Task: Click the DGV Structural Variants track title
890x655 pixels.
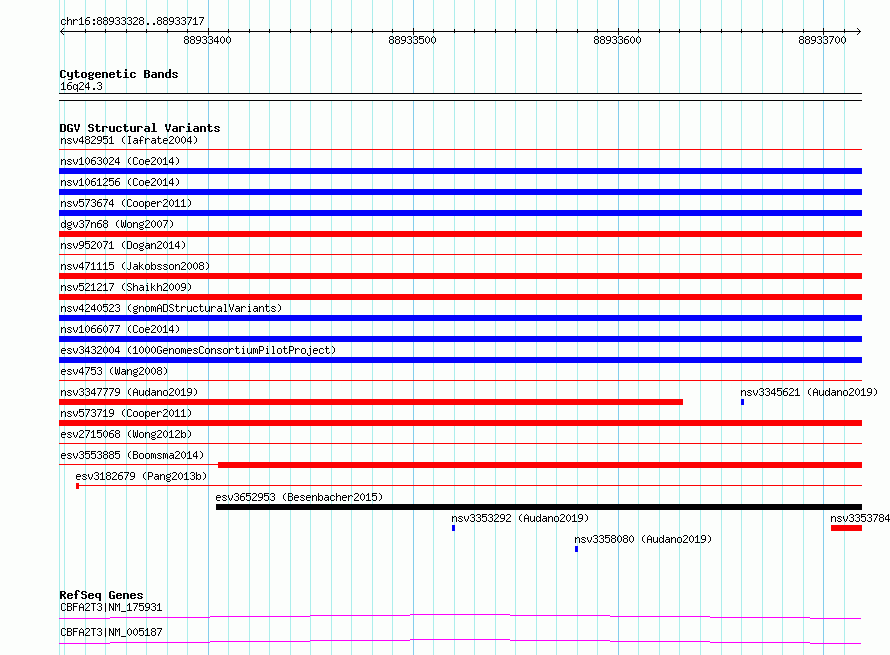Action: pyautogui.click(x=140, y=128)
